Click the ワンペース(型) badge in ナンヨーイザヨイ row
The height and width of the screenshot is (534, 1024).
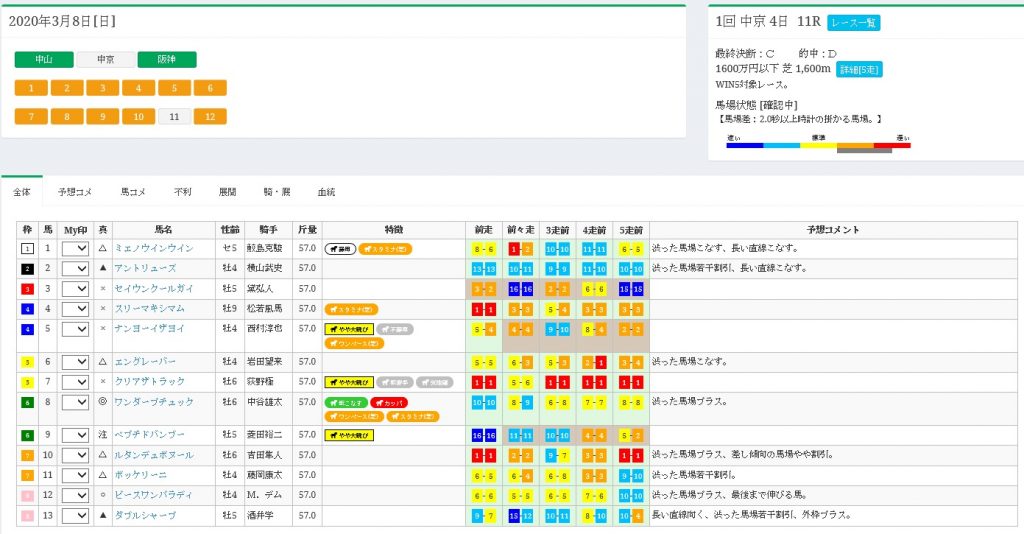355,342
